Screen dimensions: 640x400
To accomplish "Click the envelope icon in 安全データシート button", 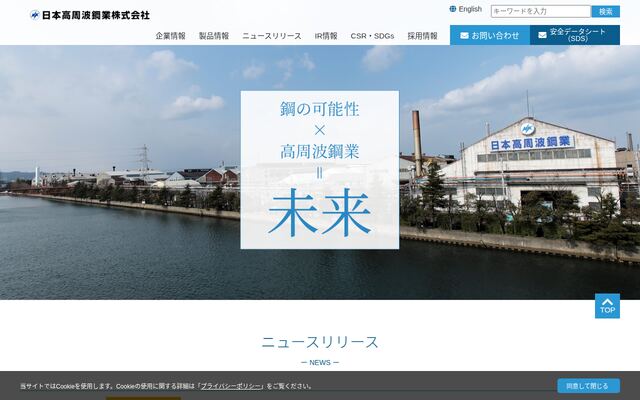I will pos(542,35).
